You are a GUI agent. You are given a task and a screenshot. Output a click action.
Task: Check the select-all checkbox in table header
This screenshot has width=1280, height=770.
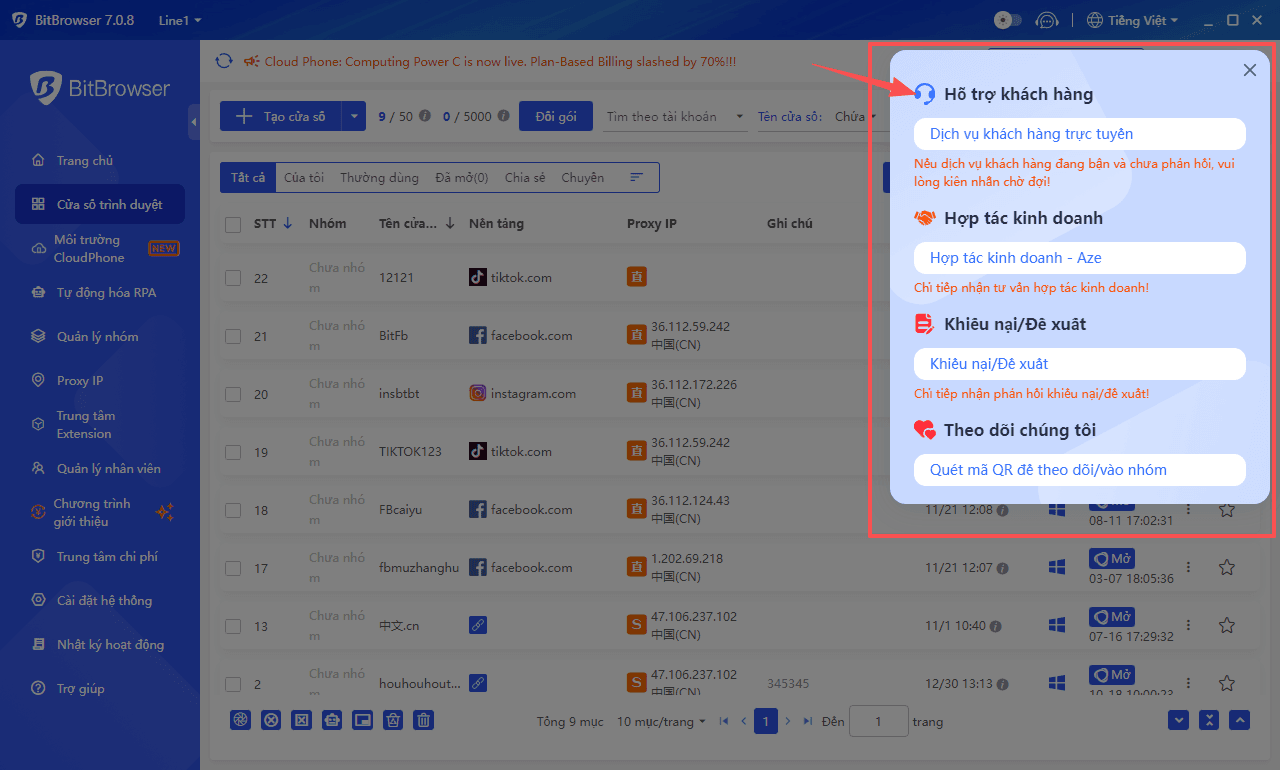233,224
